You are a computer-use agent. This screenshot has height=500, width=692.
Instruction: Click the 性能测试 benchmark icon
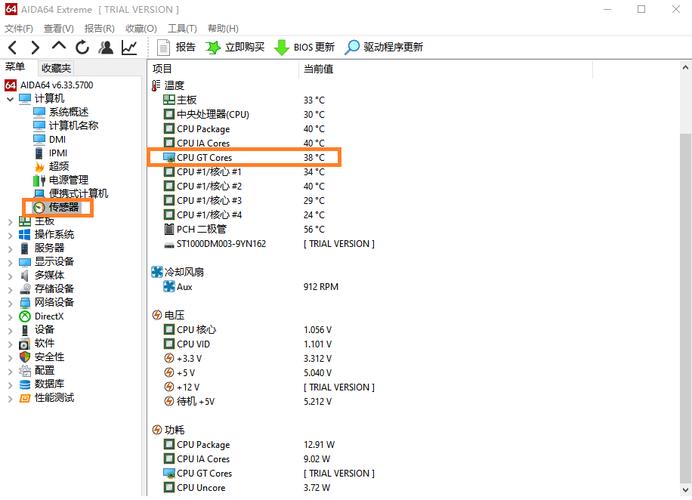coord(25,398)
